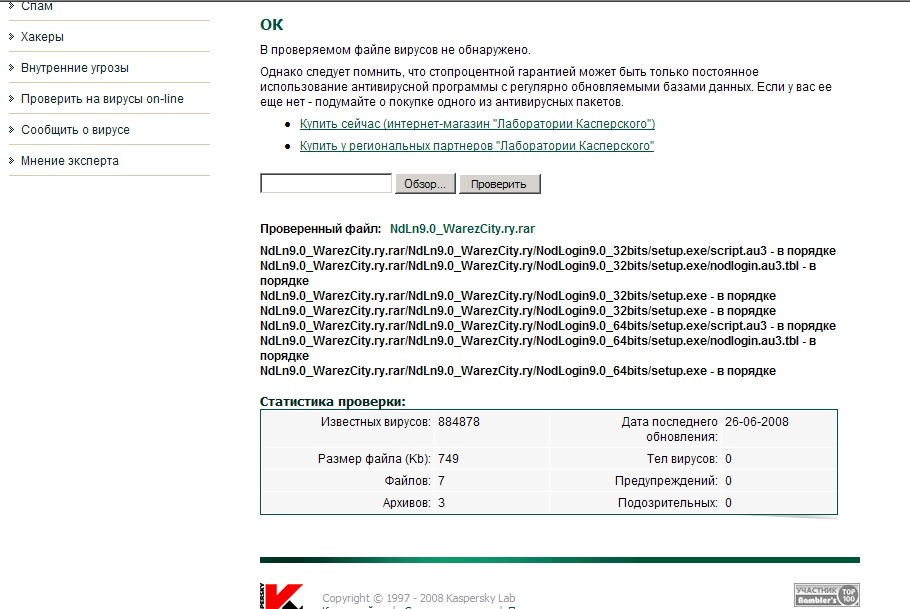This screenshot has height=609, width=910.
Task: Open the Хакеры sidebar section
Action: click(x=42, y=37)
